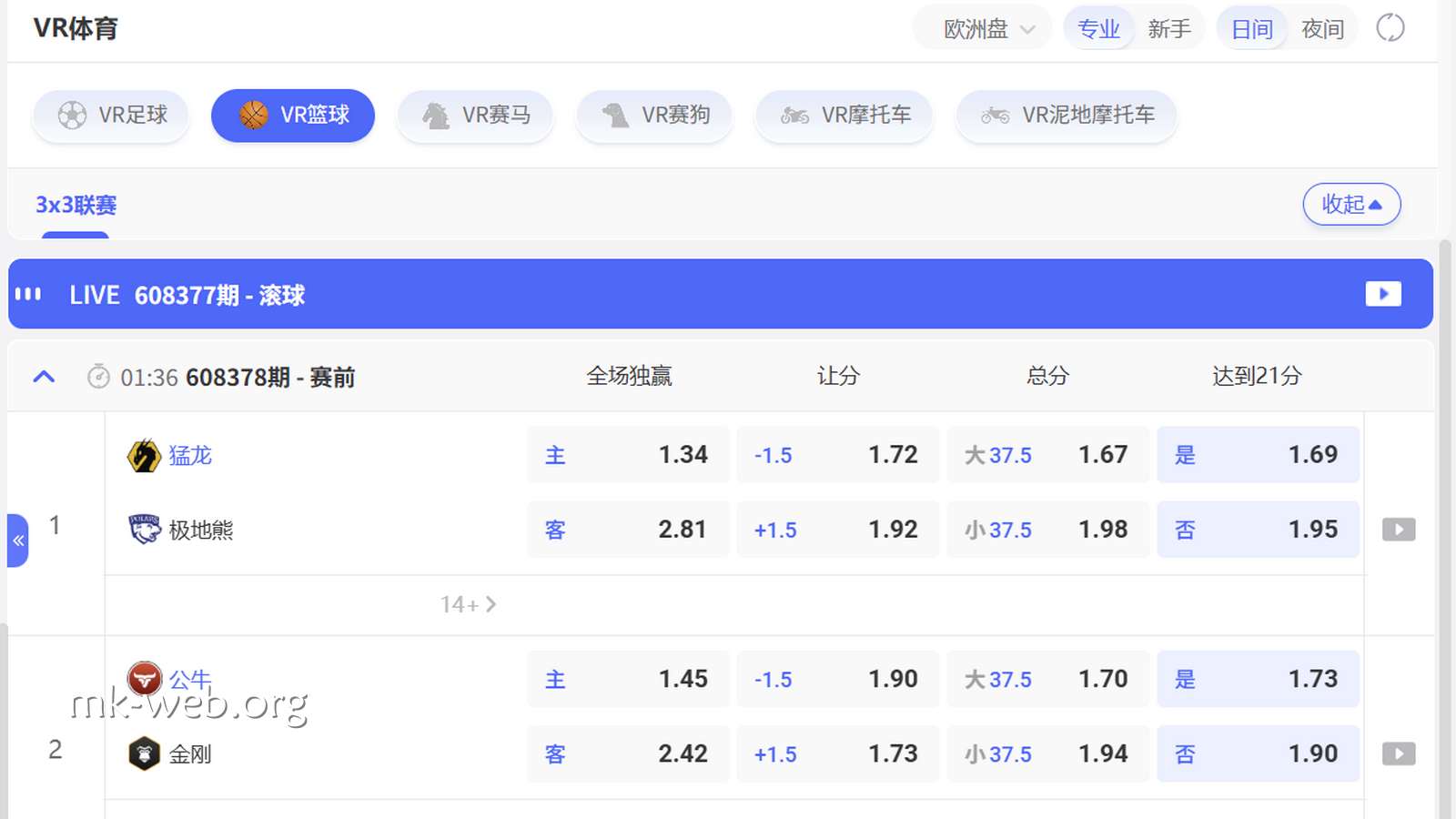Expand the 14+ more markets link
Viewport: 1456px width, 819px height.
(468, 604)
